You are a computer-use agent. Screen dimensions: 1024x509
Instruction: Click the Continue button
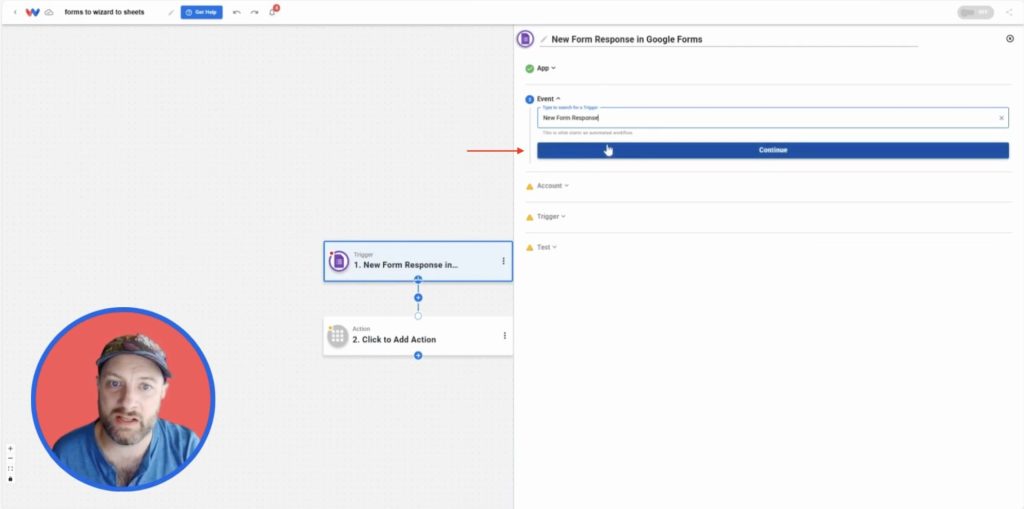[x=773, y=150]
